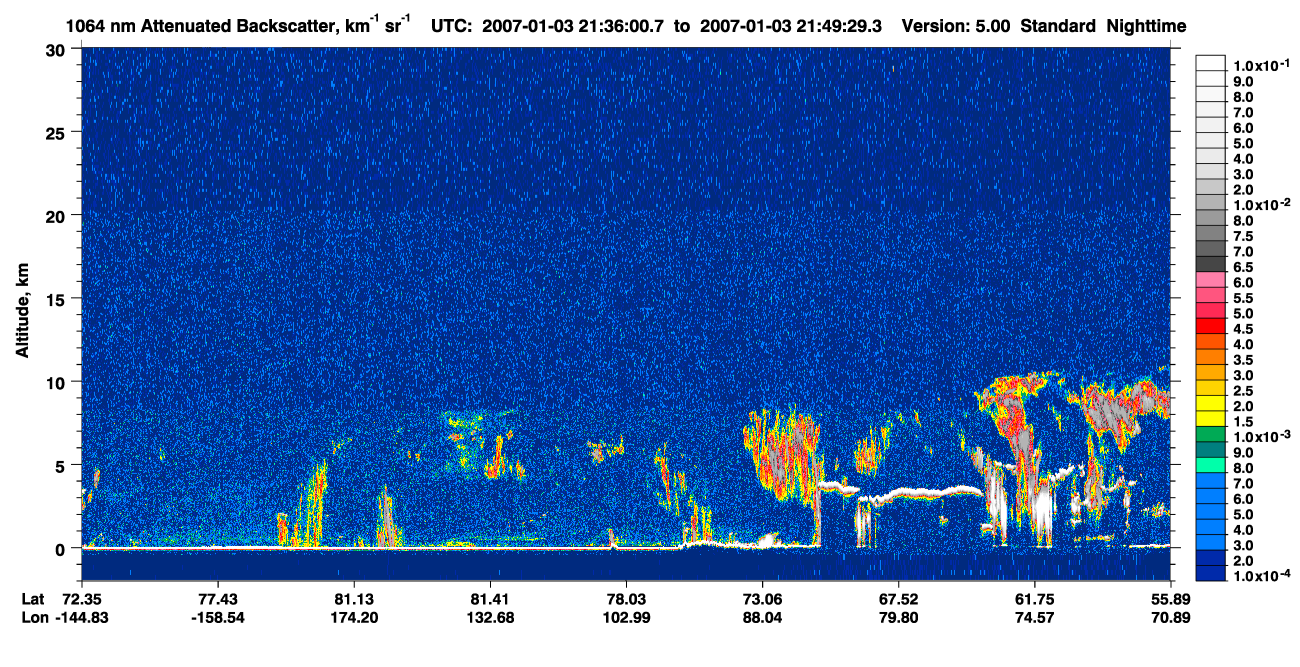Click the colorbar label 1.5
The height and width of the screenshot is (667, 1300).
pyautogui.click(x=1243, y=421)
